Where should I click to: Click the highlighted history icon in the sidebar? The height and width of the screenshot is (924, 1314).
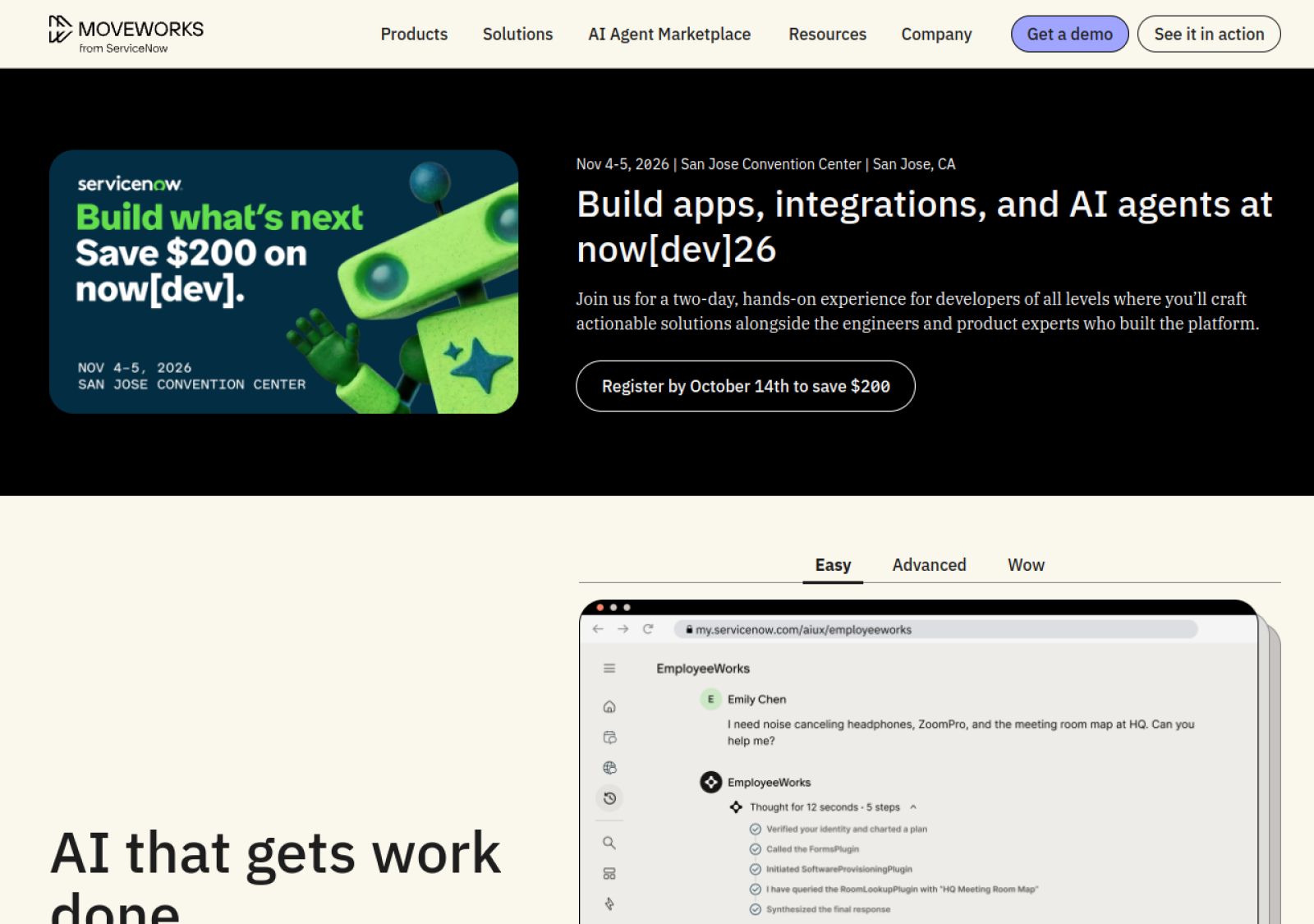pyautogui.click(x=609, y=798)
